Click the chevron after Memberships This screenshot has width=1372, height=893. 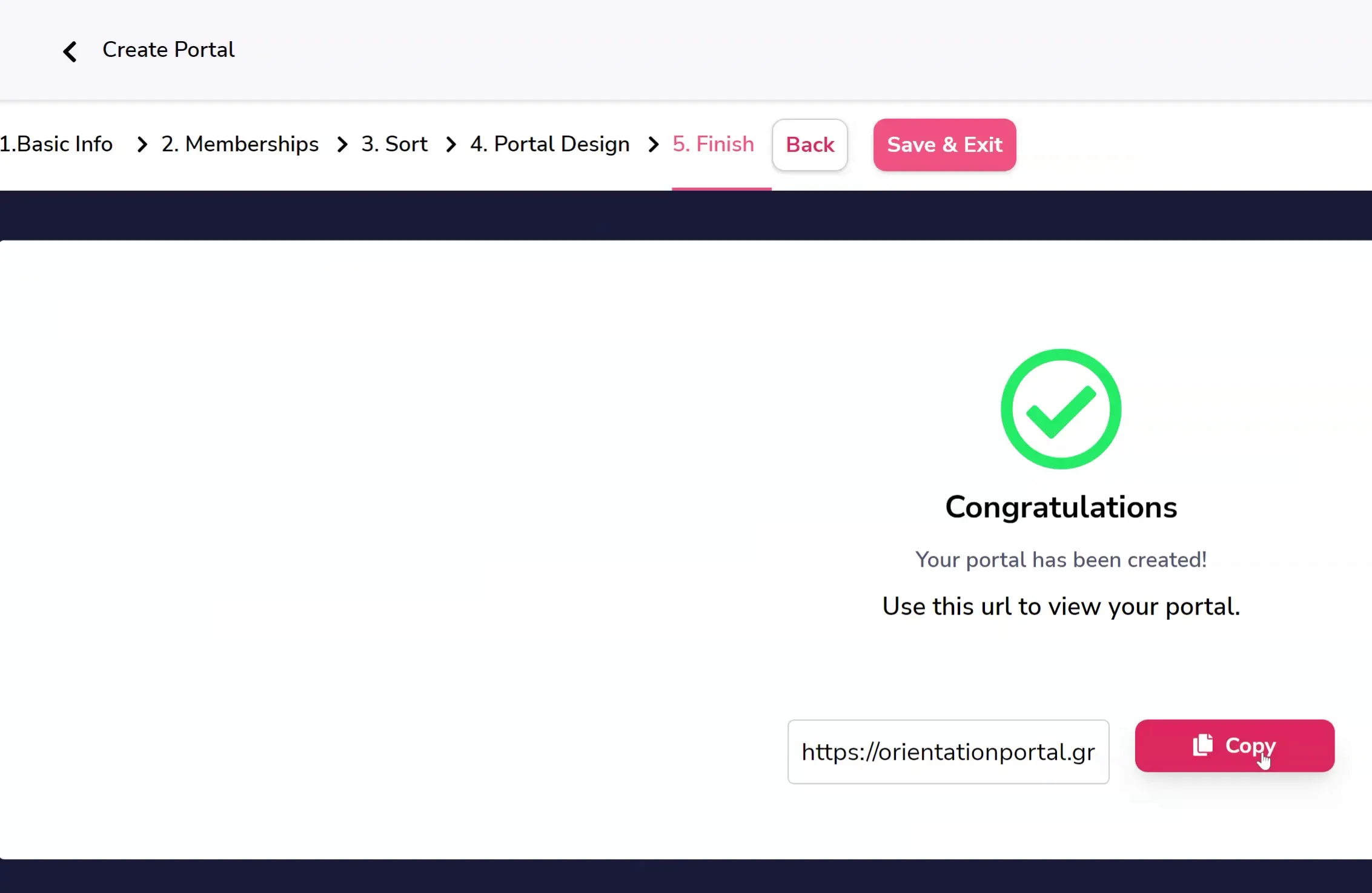point(342,145)
